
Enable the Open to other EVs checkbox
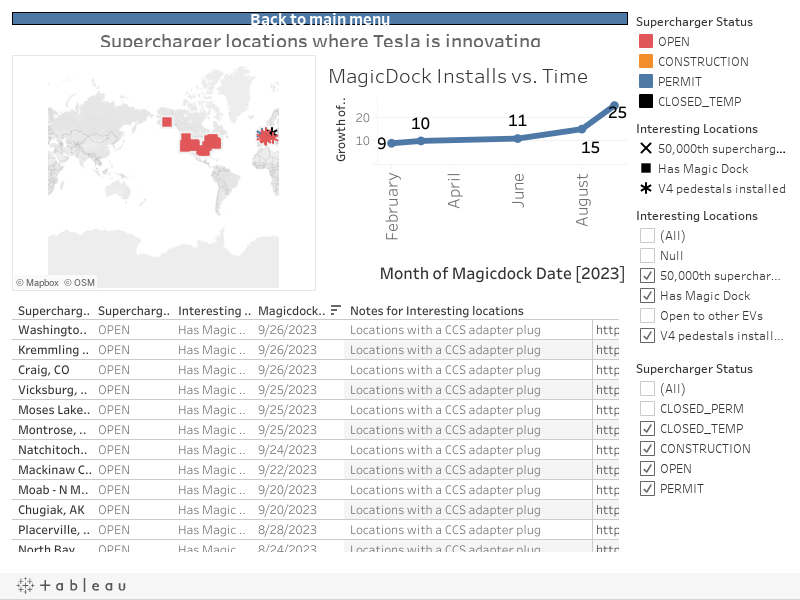tap(647, 315)
